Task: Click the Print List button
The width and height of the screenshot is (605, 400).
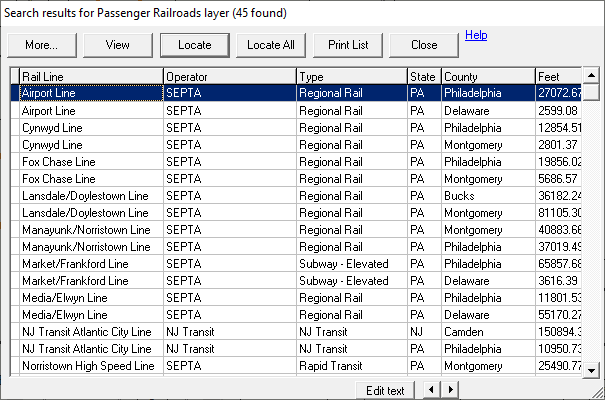Action: pos(348,45)
